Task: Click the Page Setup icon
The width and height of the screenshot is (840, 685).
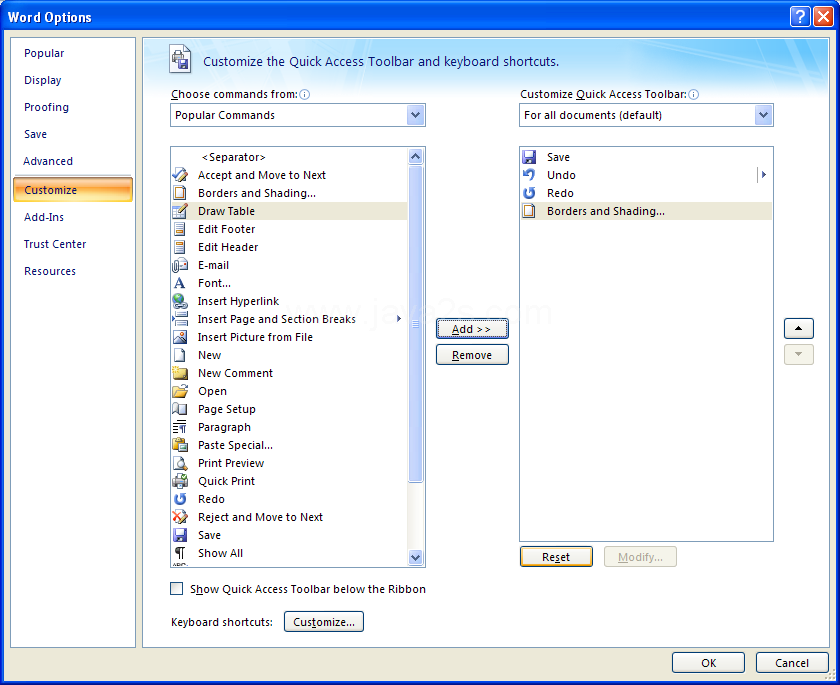Action: (180, 409)
